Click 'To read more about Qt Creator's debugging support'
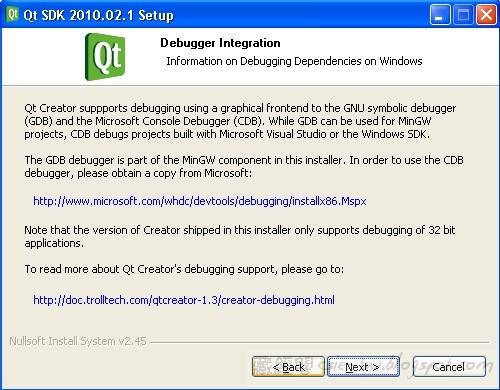The image size is (500, 390). point(184,269)
